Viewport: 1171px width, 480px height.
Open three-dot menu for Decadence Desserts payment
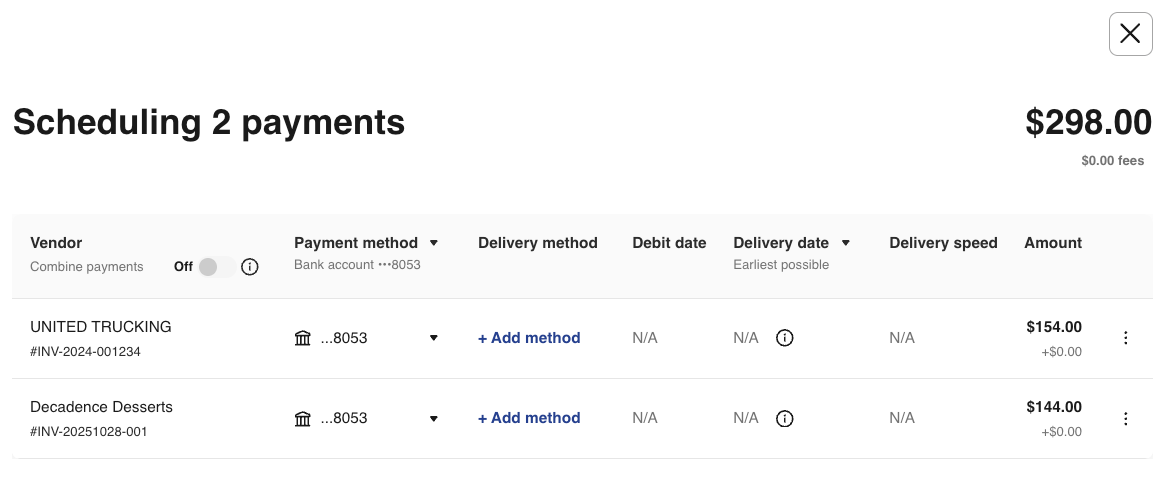[x=1126, y=418]
